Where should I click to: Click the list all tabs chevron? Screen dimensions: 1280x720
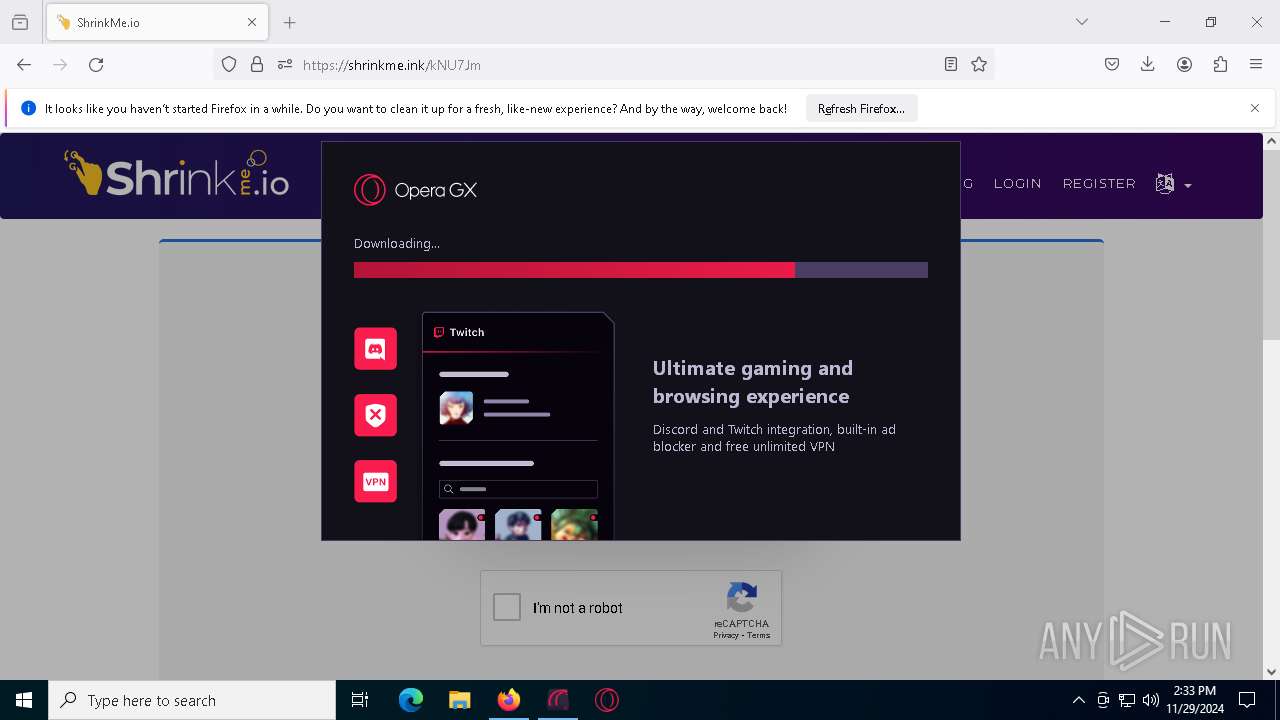(x=1082, y=22)
